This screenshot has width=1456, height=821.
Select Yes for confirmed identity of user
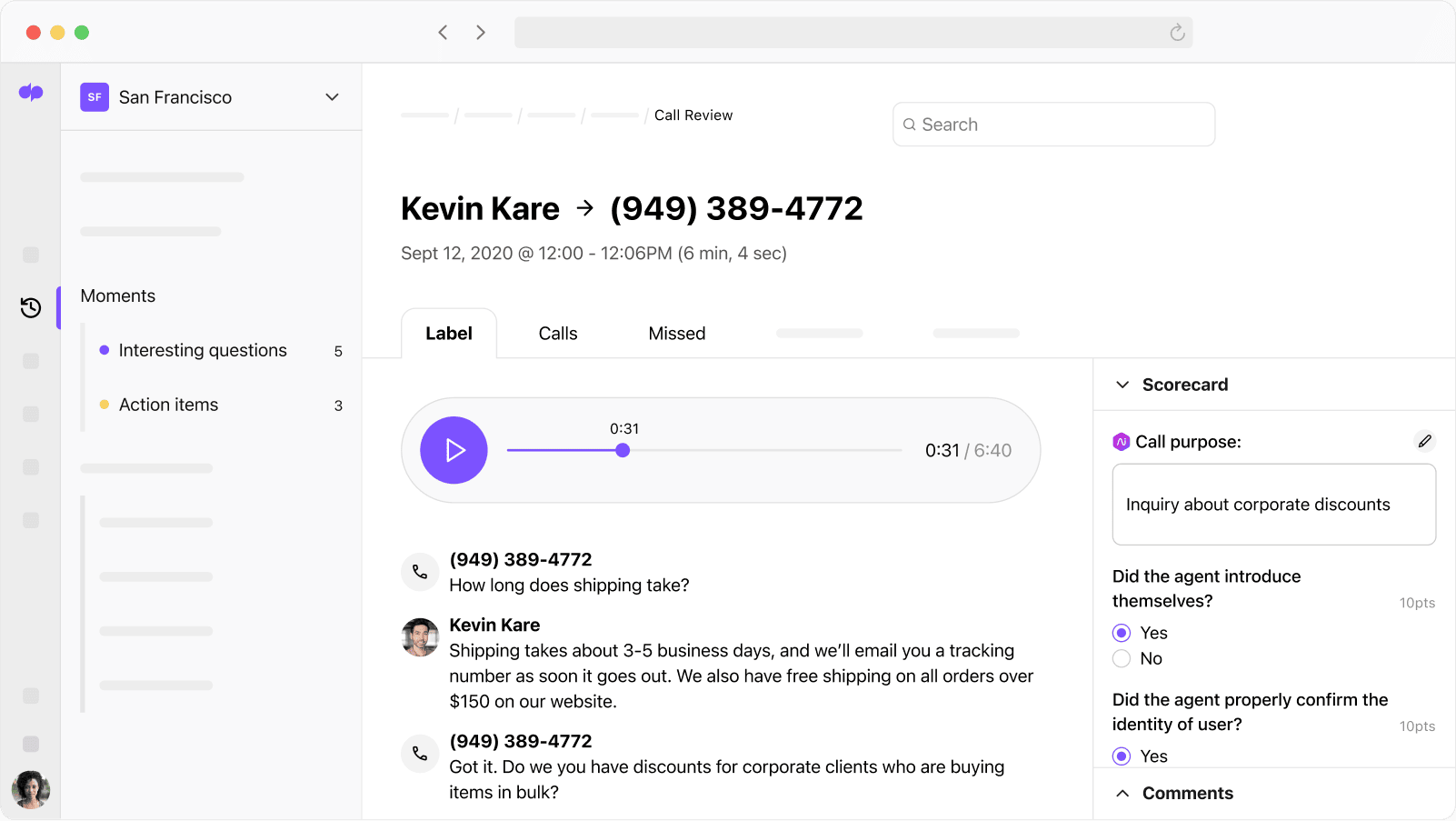pos(1122,756)
